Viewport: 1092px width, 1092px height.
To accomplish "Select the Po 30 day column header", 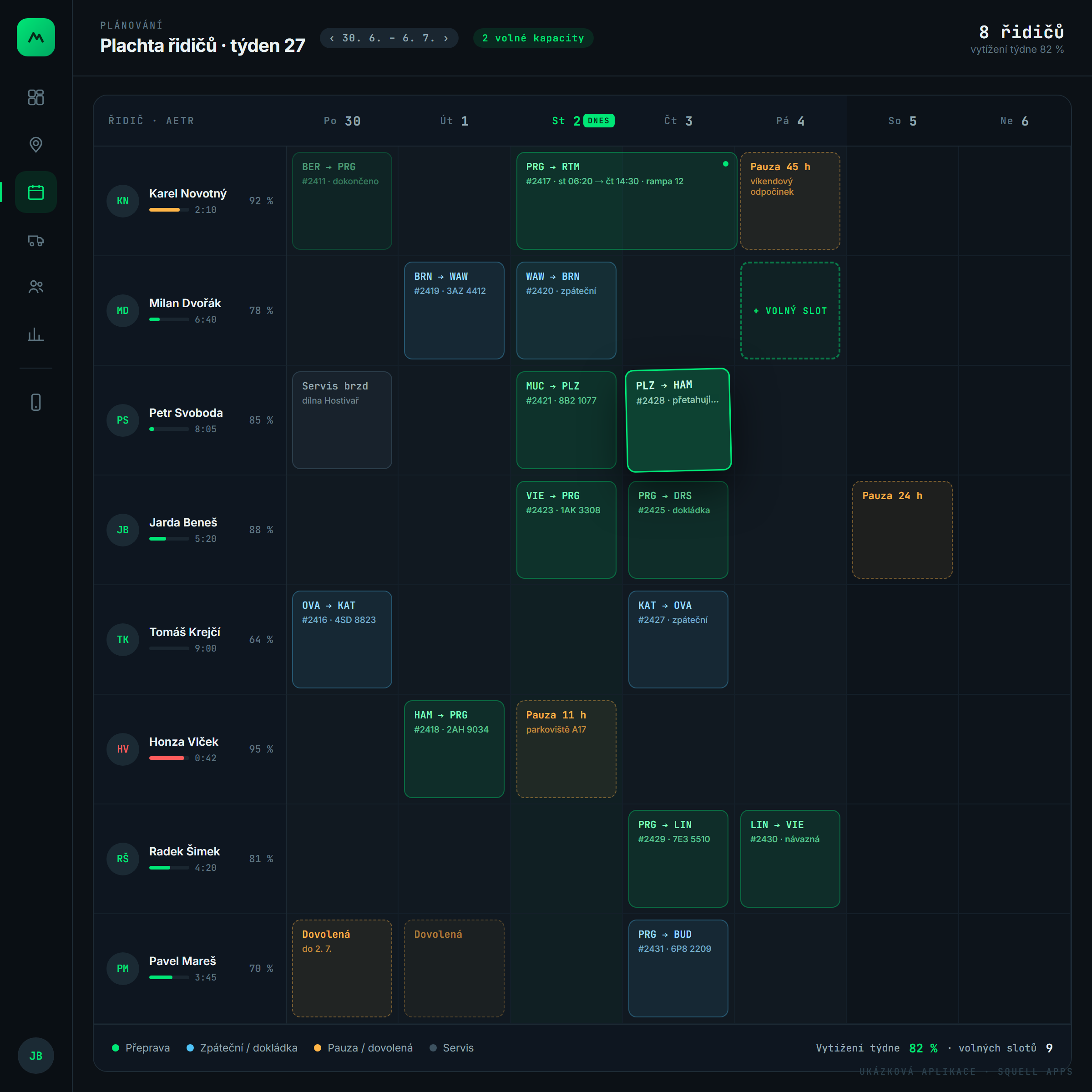I will click(x=342, y=121).
